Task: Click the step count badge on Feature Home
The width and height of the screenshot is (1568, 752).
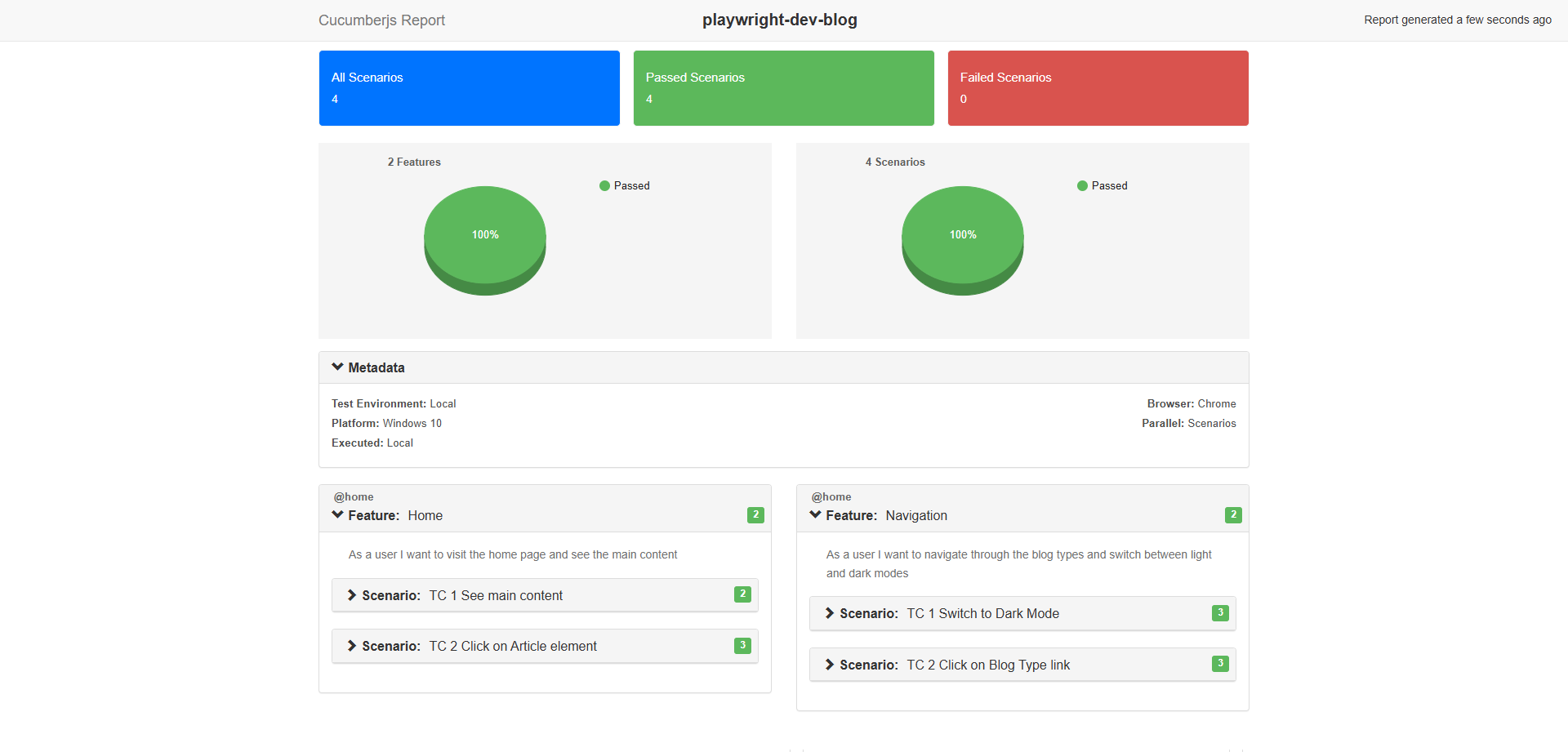Action: coord(755,515)
